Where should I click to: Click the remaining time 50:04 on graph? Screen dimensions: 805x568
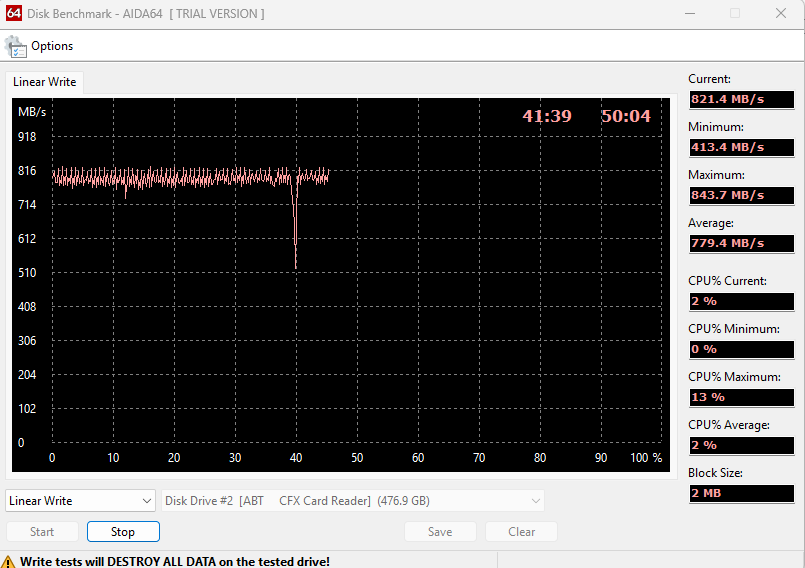626,116
